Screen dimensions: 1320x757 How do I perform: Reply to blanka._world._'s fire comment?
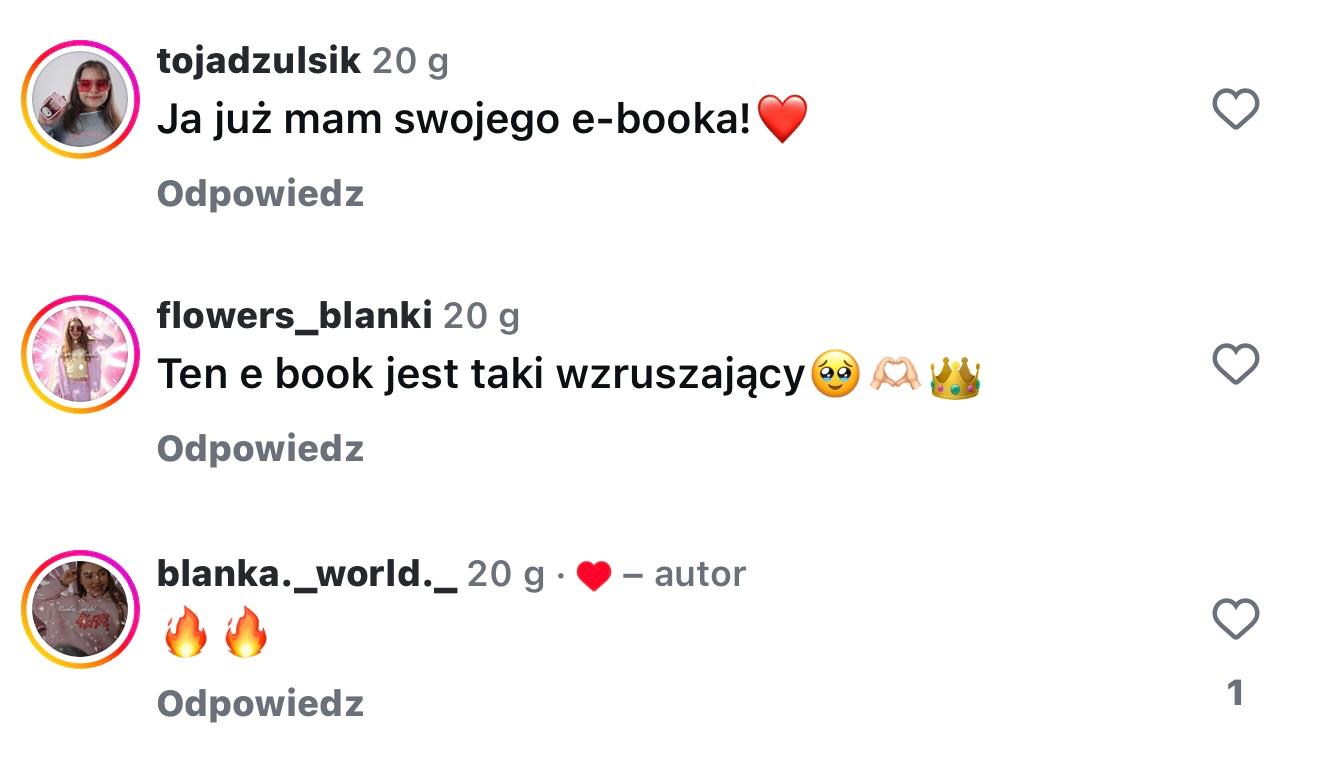coord(260,703)
